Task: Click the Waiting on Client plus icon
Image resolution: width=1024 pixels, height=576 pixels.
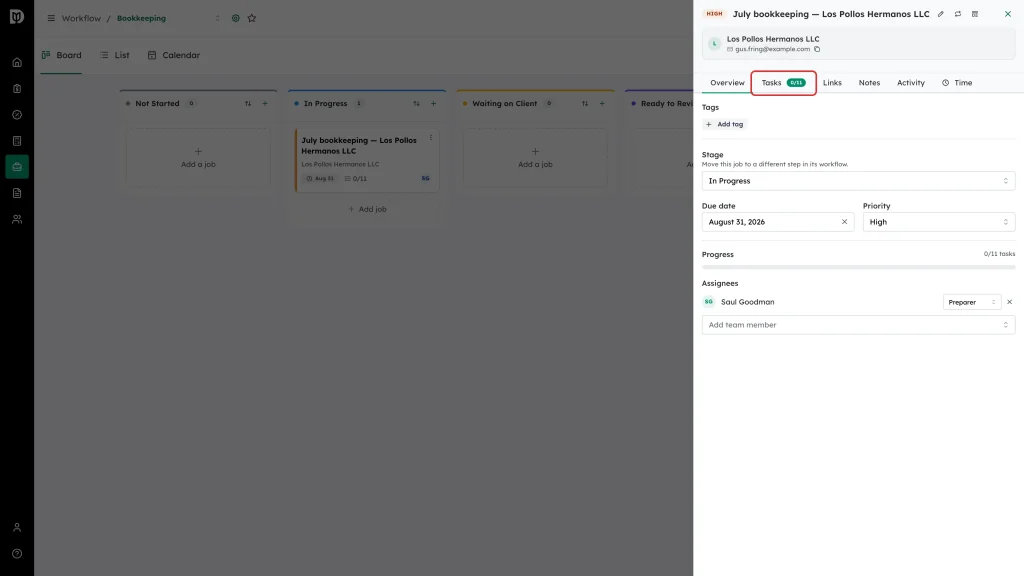Action: point(601,103)
